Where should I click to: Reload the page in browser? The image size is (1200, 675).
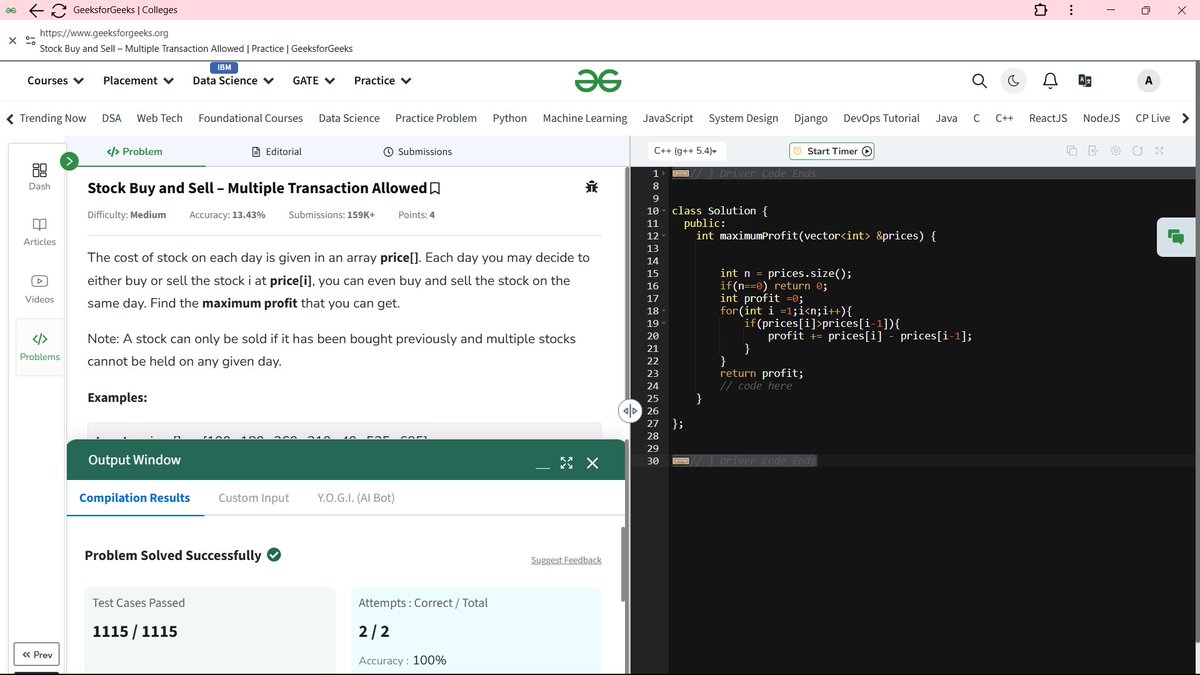point(58,10)
